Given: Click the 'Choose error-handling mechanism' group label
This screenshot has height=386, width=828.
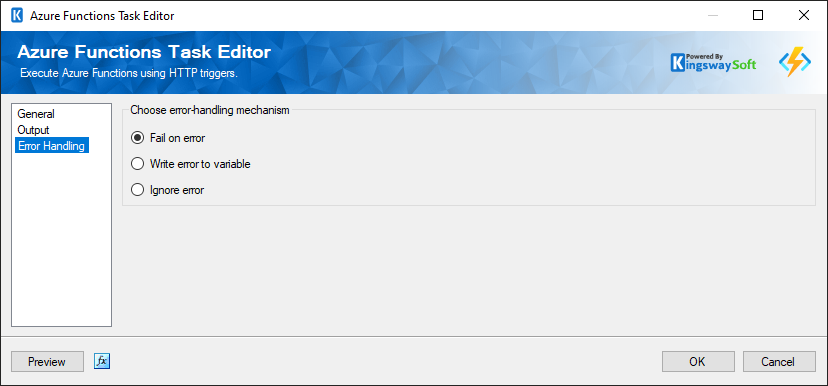Looking at the screenshot, I should tap(210, 110).
